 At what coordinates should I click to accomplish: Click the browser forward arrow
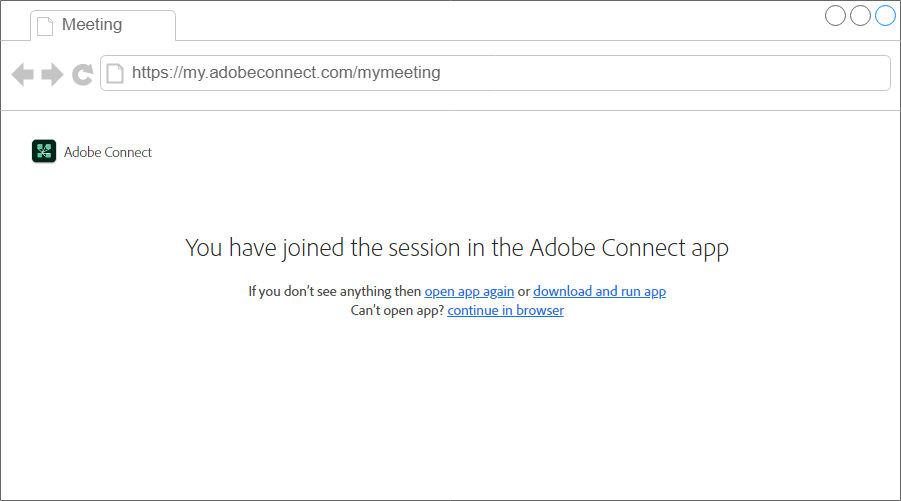52,74
